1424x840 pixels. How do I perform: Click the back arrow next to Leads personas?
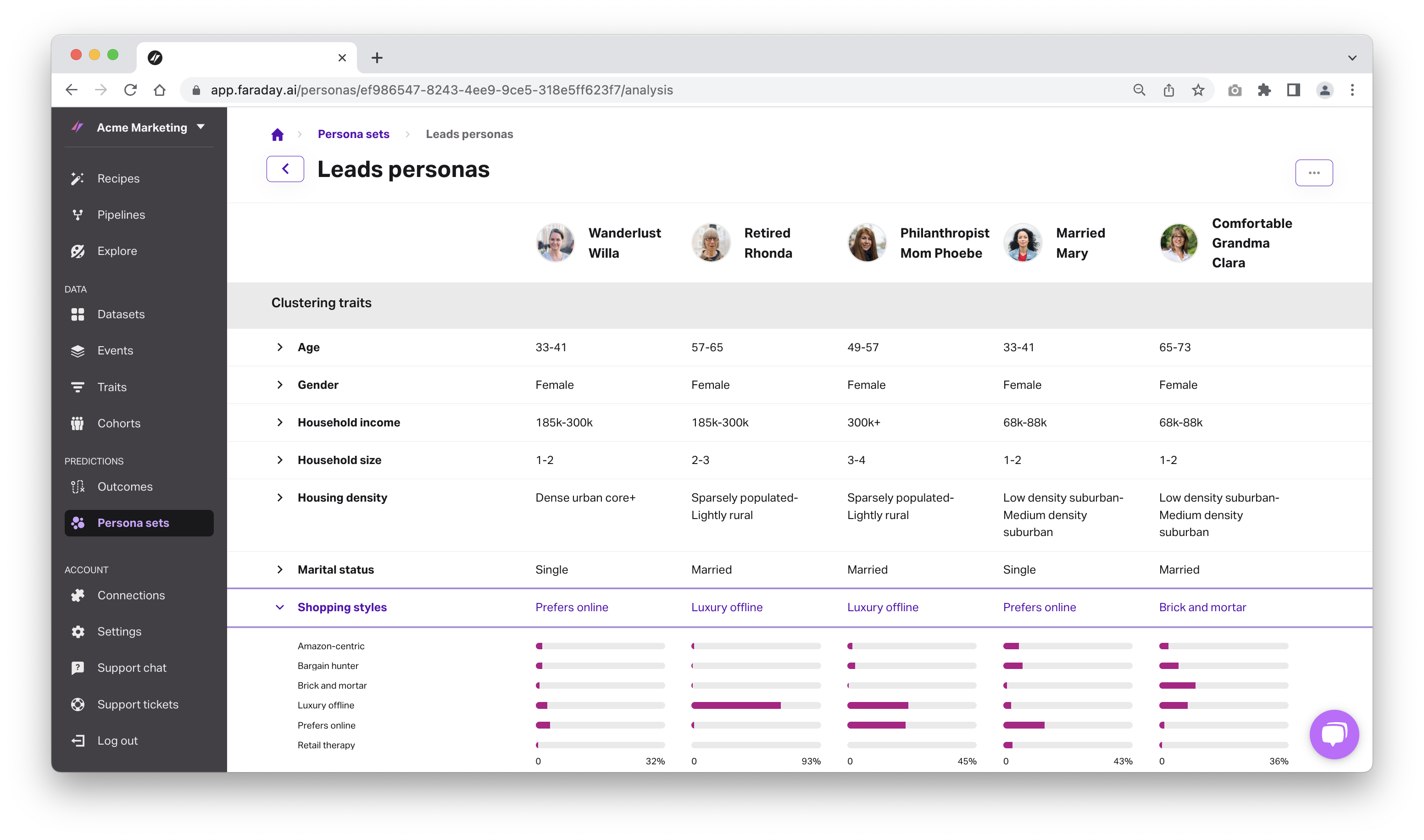285,168
